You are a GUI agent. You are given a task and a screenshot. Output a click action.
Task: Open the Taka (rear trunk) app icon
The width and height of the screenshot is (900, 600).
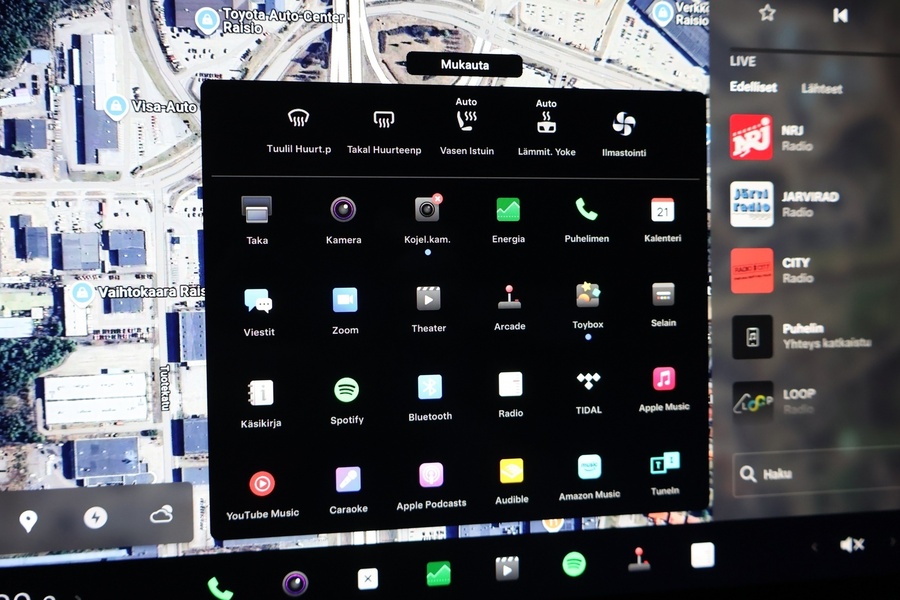pyautogui.click(x=257, y=210)
